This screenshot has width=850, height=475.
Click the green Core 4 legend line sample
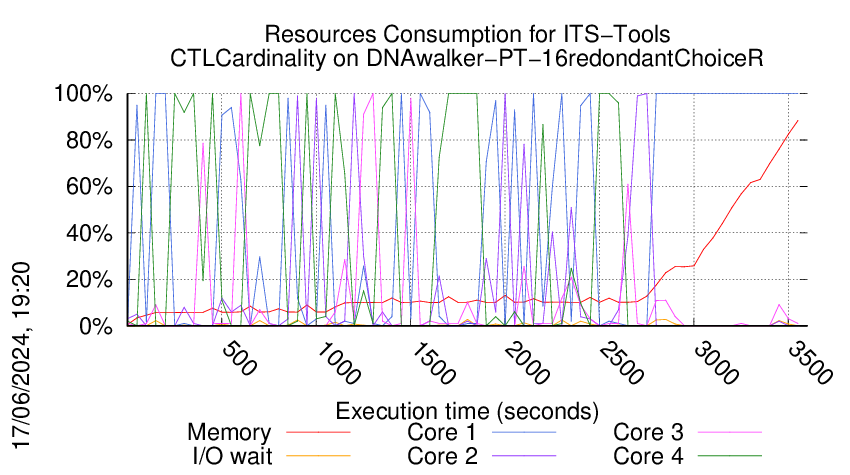click(x=730, y=456)
